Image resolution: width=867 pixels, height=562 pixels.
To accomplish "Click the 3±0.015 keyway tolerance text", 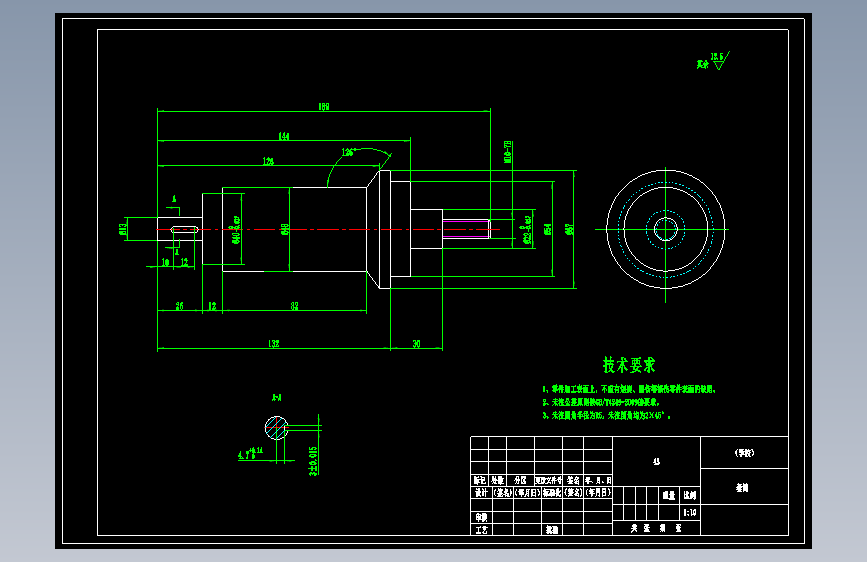I will [x=314, y=461].
